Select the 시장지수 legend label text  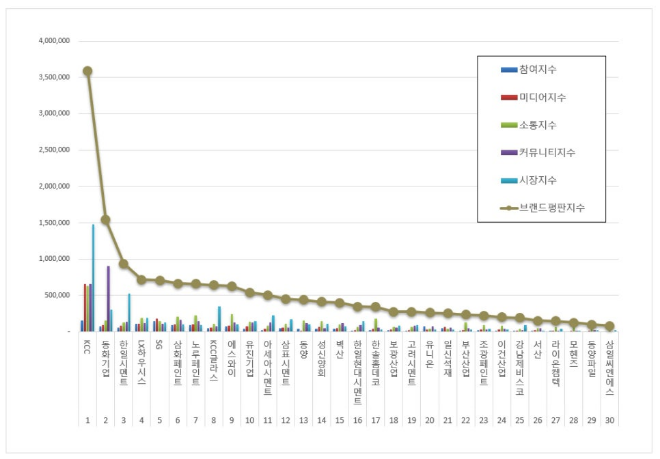click(x=537, y=180)
